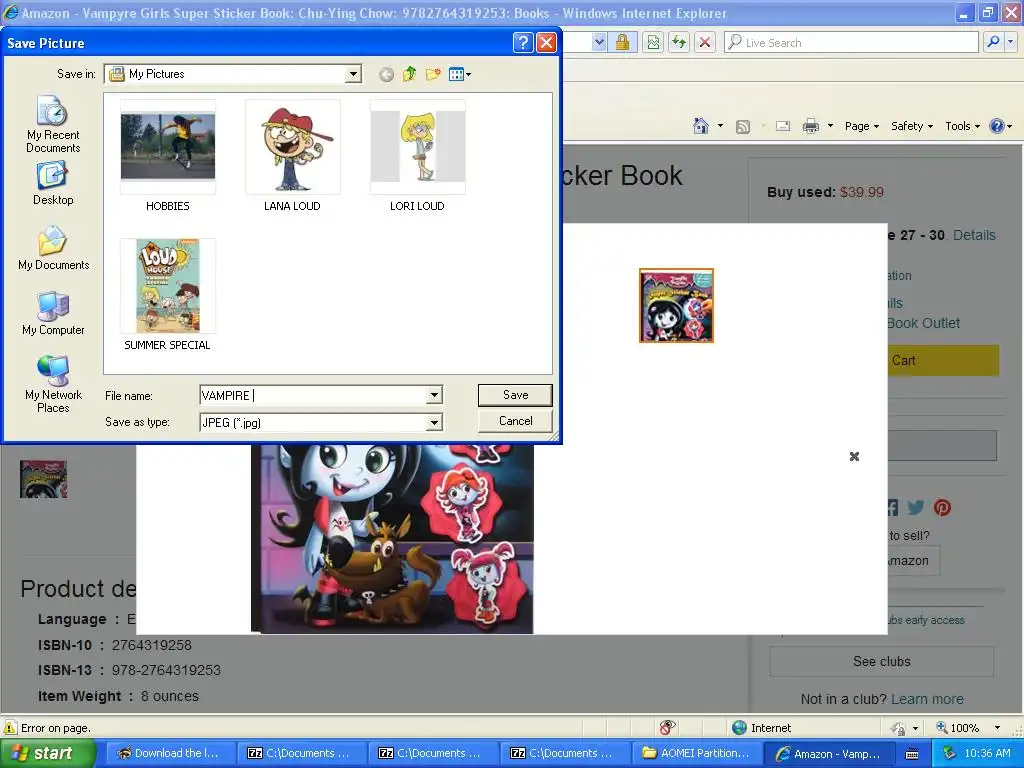Viewport: 1024px width, 768px height.
Task: Switch to Amazon - Vamp... taskbar item
Action: pyautogui.click(x=827, y=754)
